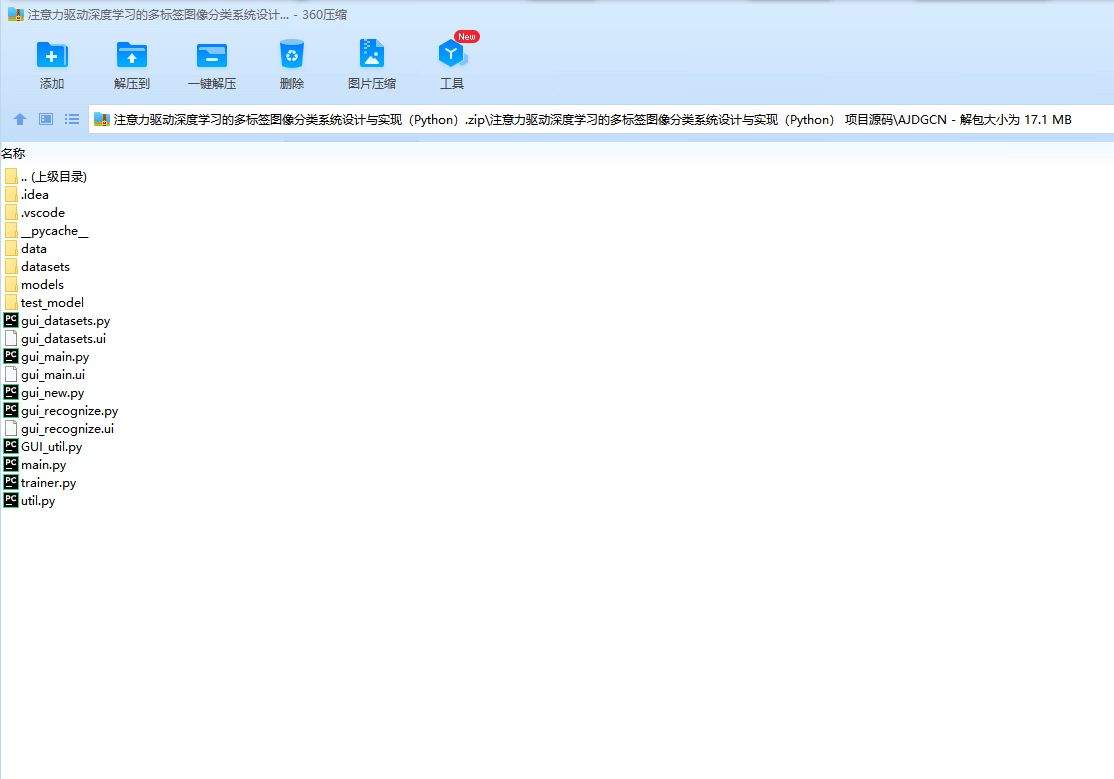
Task: Open the 工具 (Tools) icon marked New
Action: (x=453, y=54)
